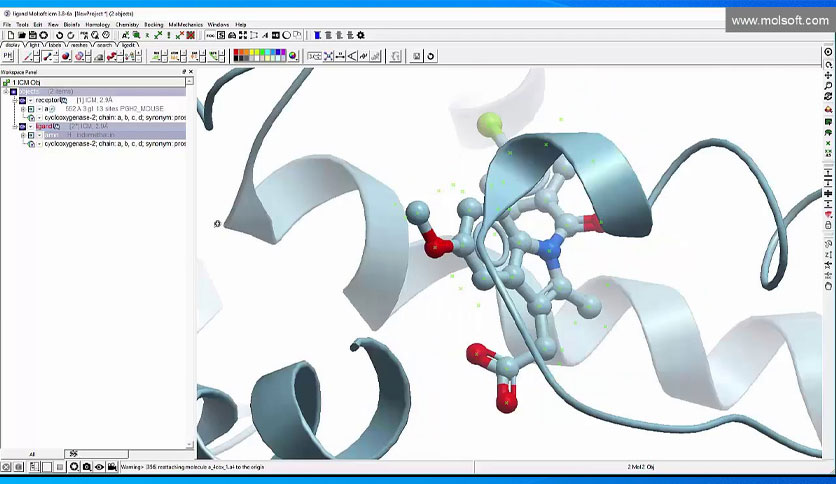The height and width of the screenshot is (484, 836).
Task: Close the Workspace Panel
Action: coord(191,71)
